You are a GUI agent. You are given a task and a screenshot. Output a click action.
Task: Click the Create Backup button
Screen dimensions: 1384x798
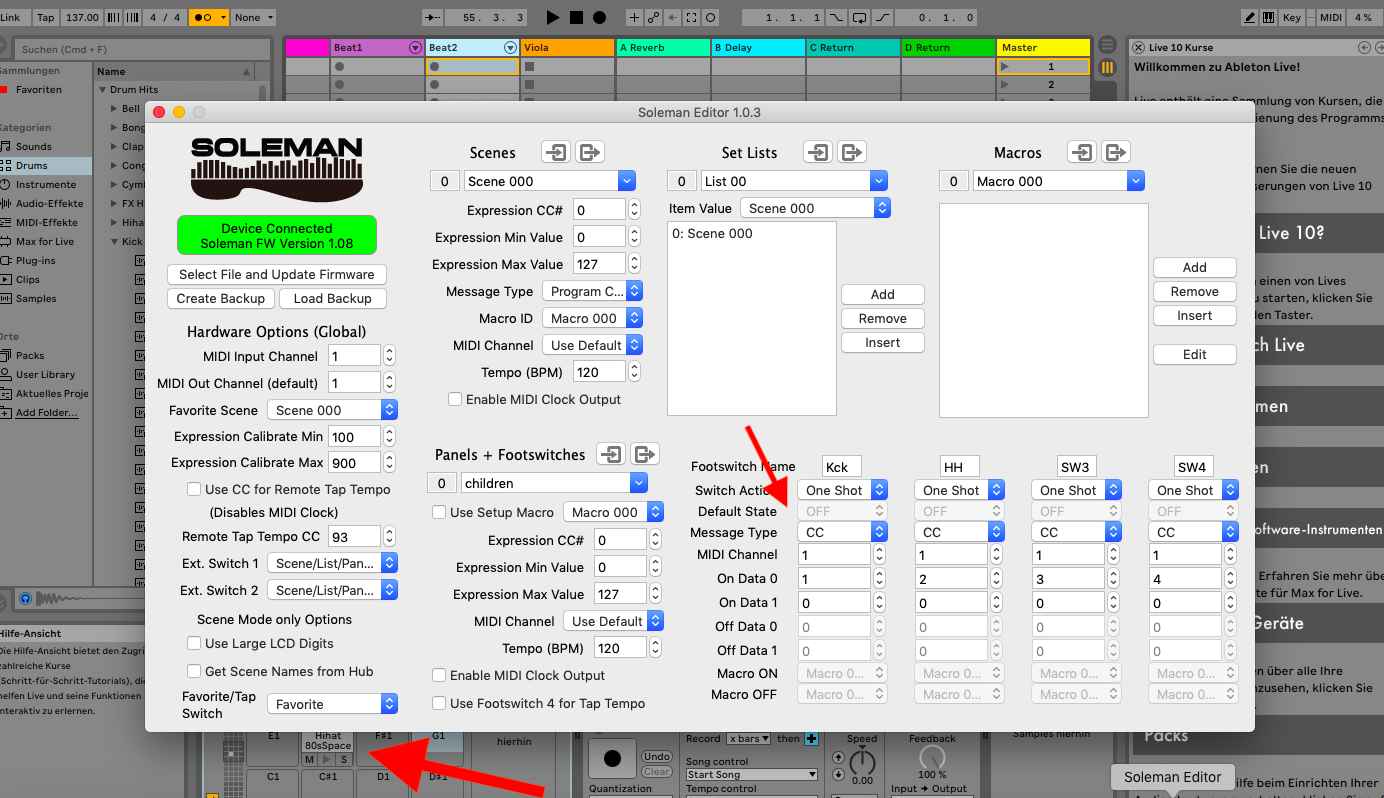click(221, 298)
